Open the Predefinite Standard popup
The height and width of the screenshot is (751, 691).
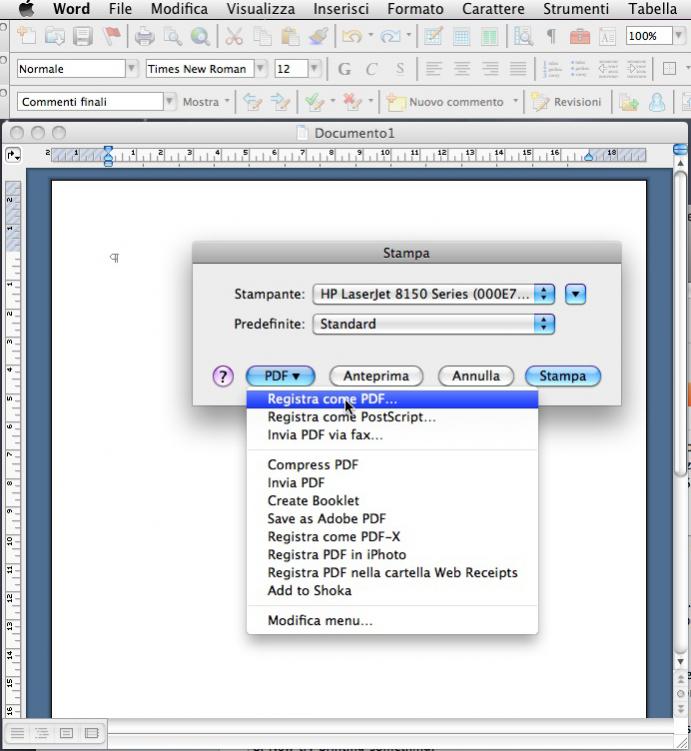(433, 324)
